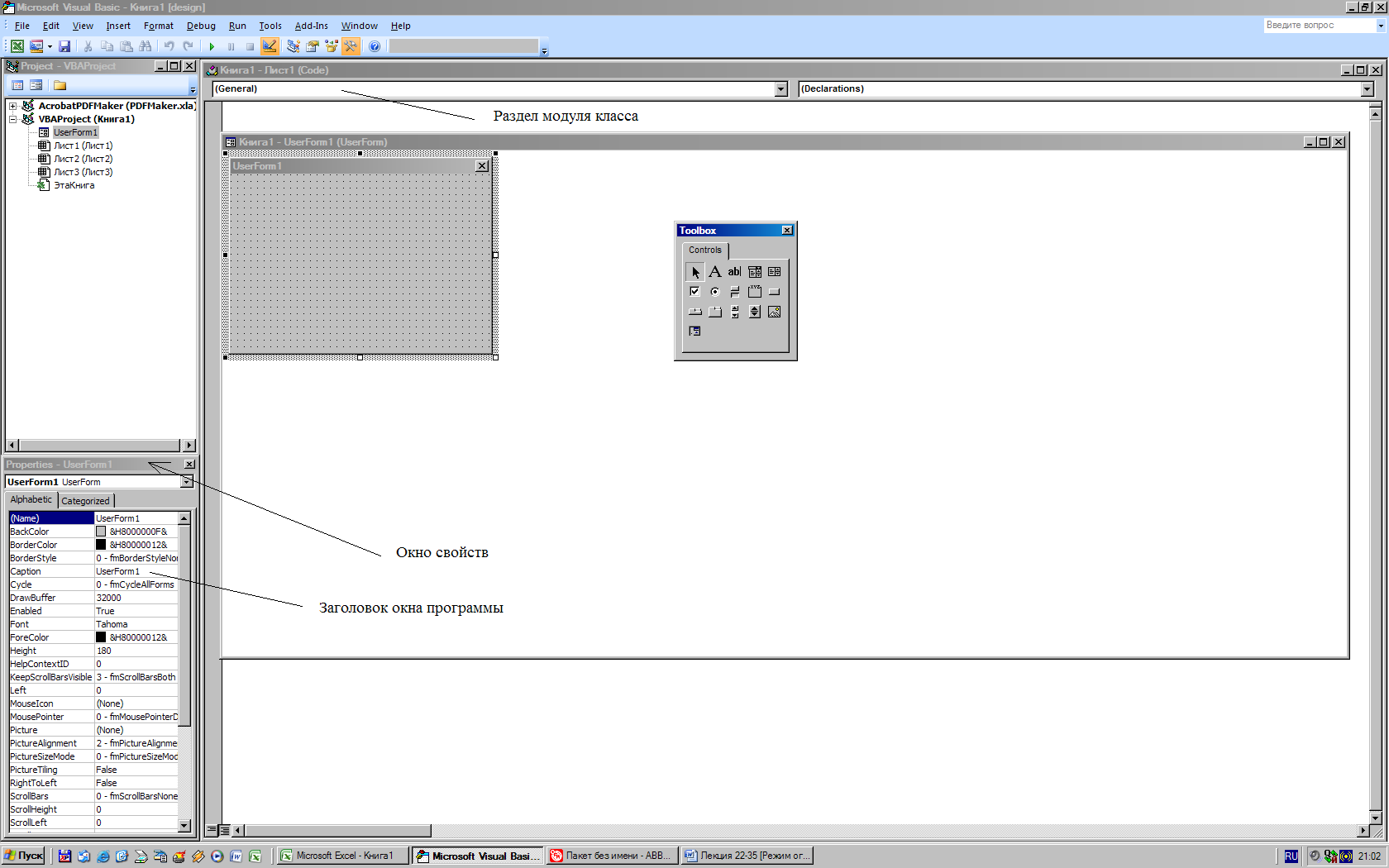Click the ForeColor black swatch value
Screen dimensions: 1389x868
101,637
